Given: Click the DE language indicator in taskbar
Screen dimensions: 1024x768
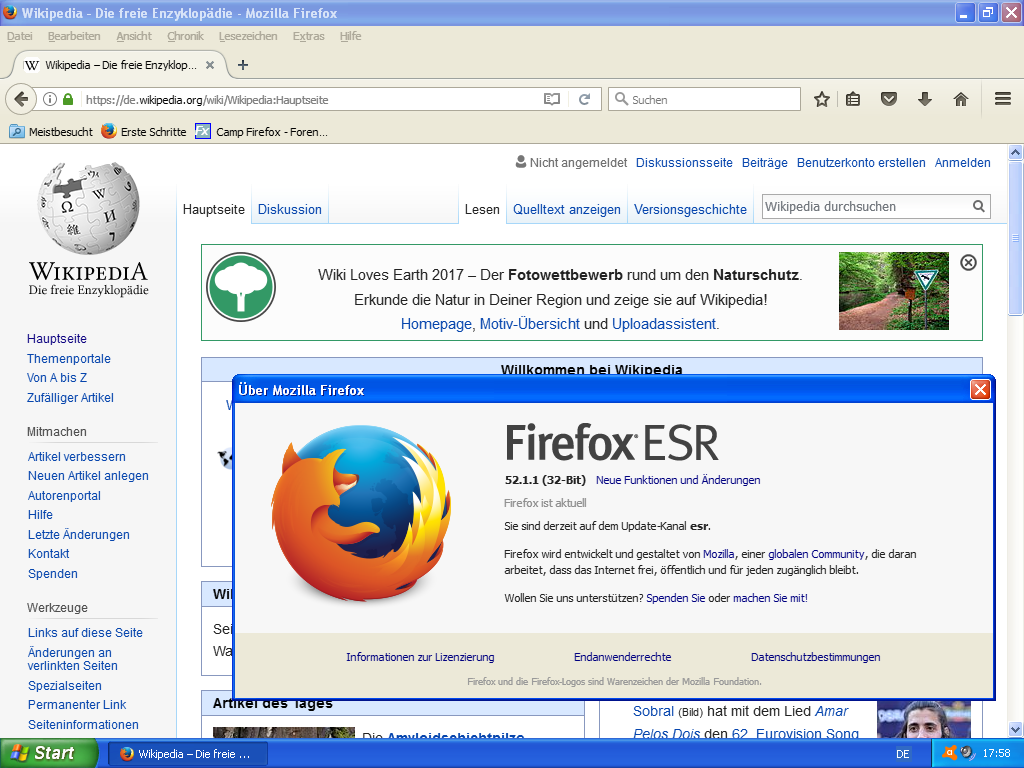Looking at the screenshot, I should (903, 754).
